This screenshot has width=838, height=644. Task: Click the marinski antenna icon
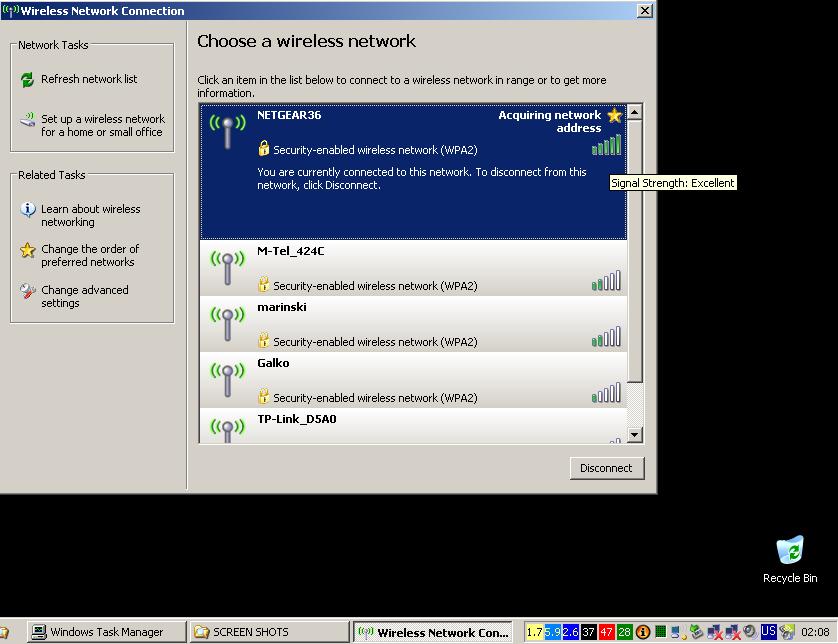coord(228,323)
